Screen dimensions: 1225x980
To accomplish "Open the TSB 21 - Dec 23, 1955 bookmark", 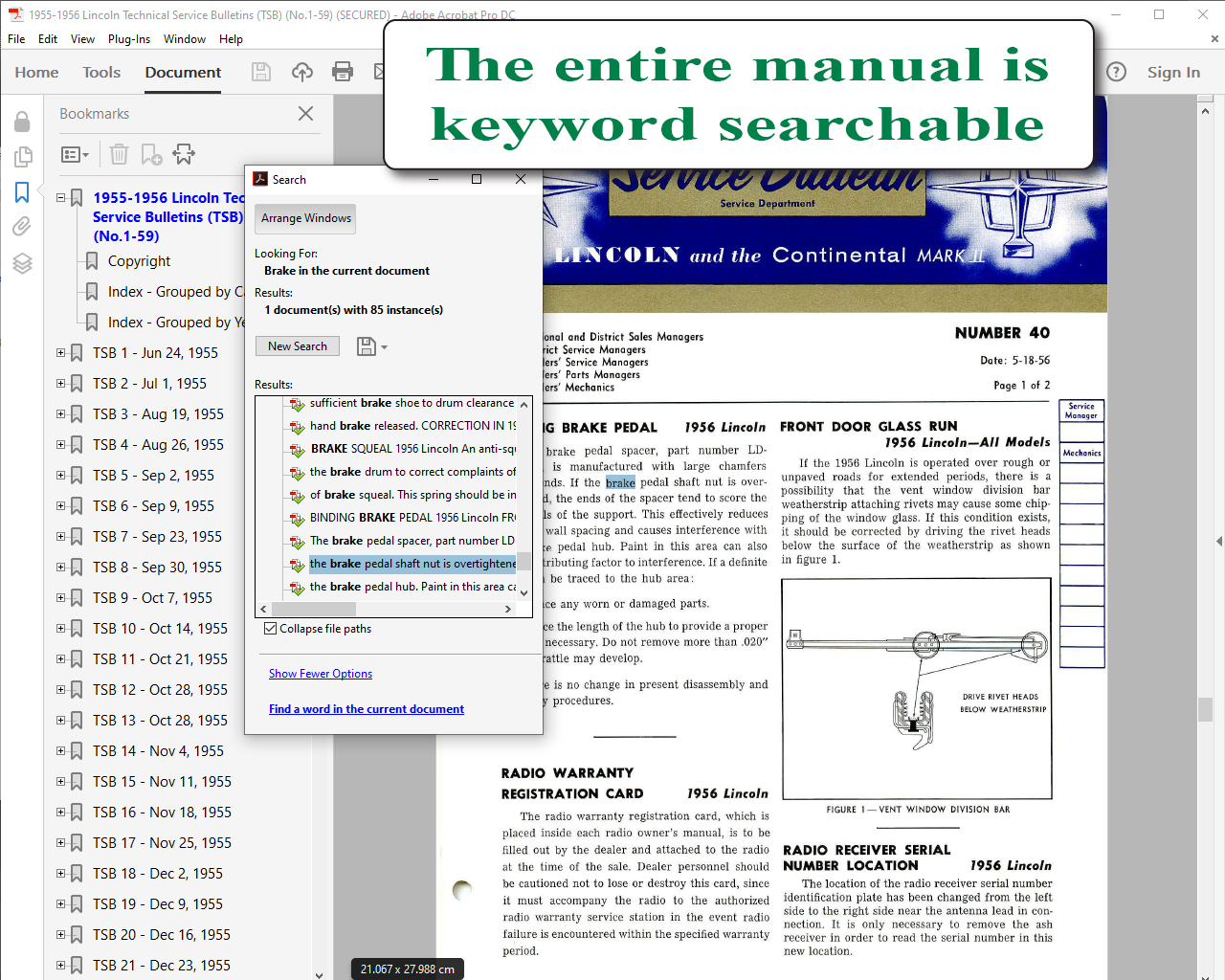I will pyautogui.click(x=161, y=966).
